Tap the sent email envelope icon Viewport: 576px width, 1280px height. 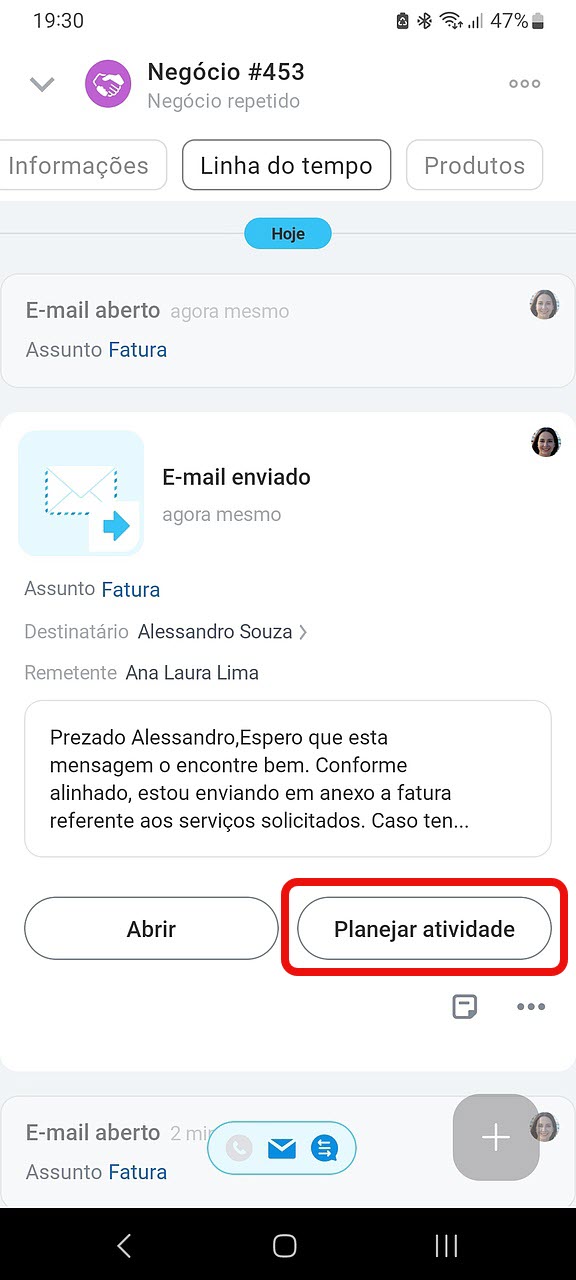click(81, 493)
